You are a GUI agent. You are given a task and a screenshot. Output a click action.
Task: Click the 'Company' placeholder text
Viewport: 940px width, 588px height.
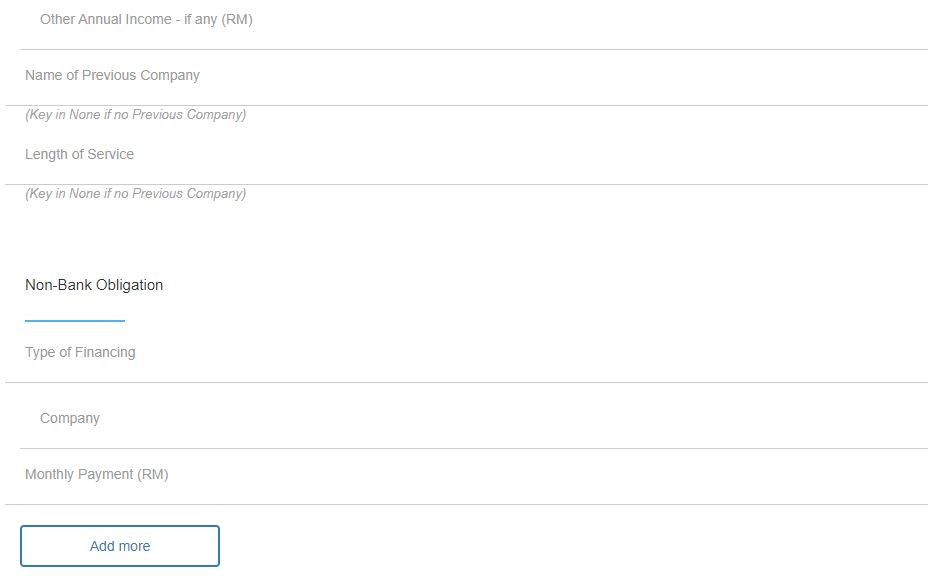70,419
